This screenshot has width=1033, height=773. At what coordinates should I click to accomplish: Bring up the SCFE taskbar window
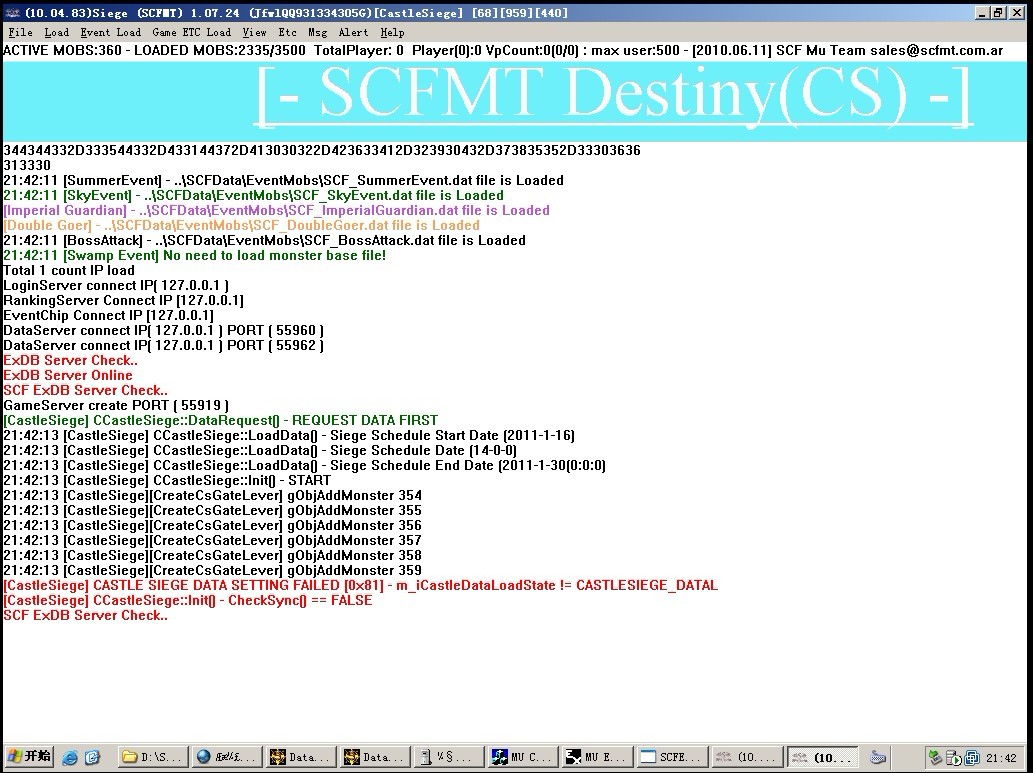click(x=670, y=757)
